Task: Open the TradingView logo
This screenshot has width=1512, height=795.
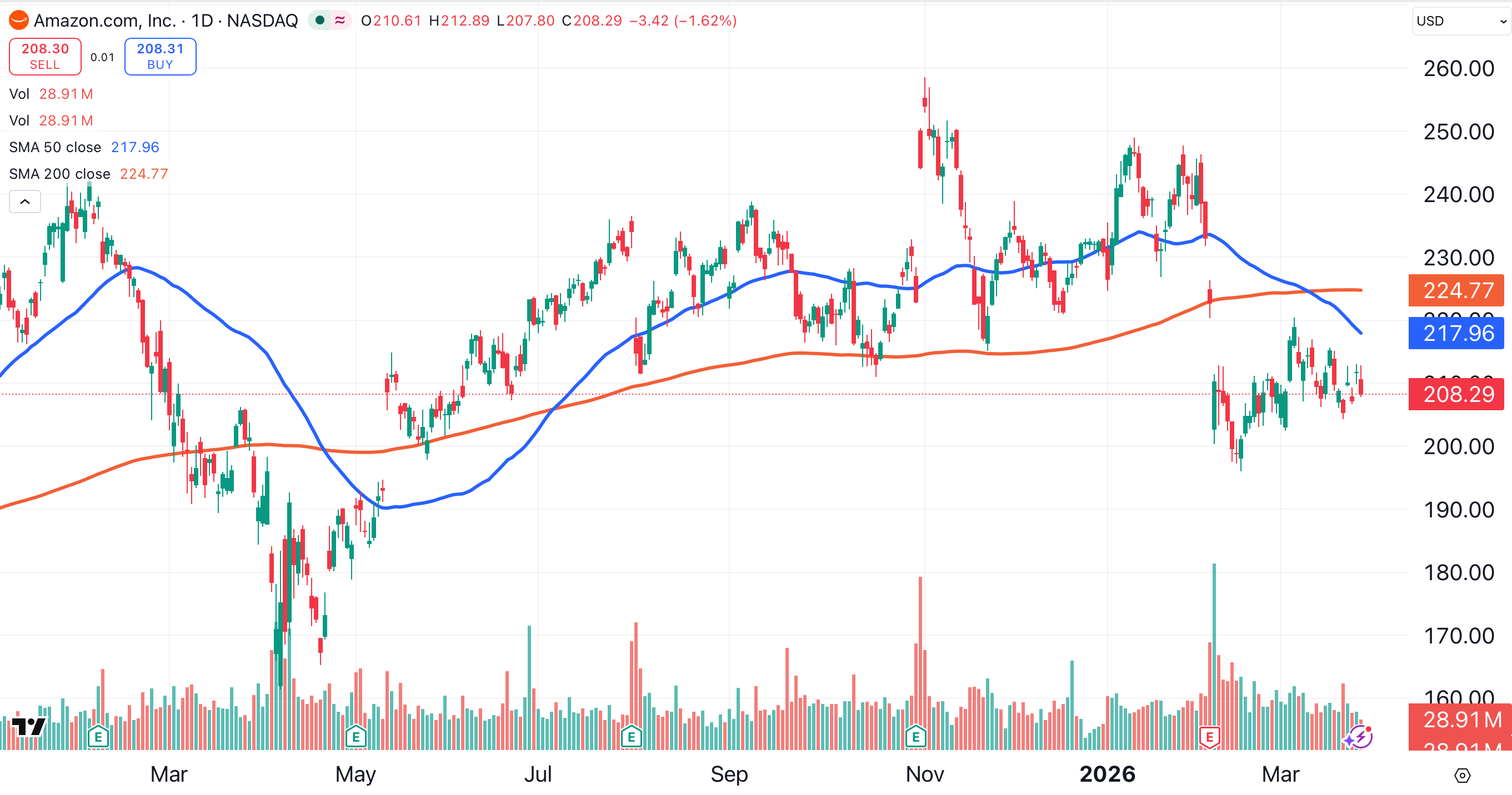Action: pyautogui.click(x=28, y=726)
